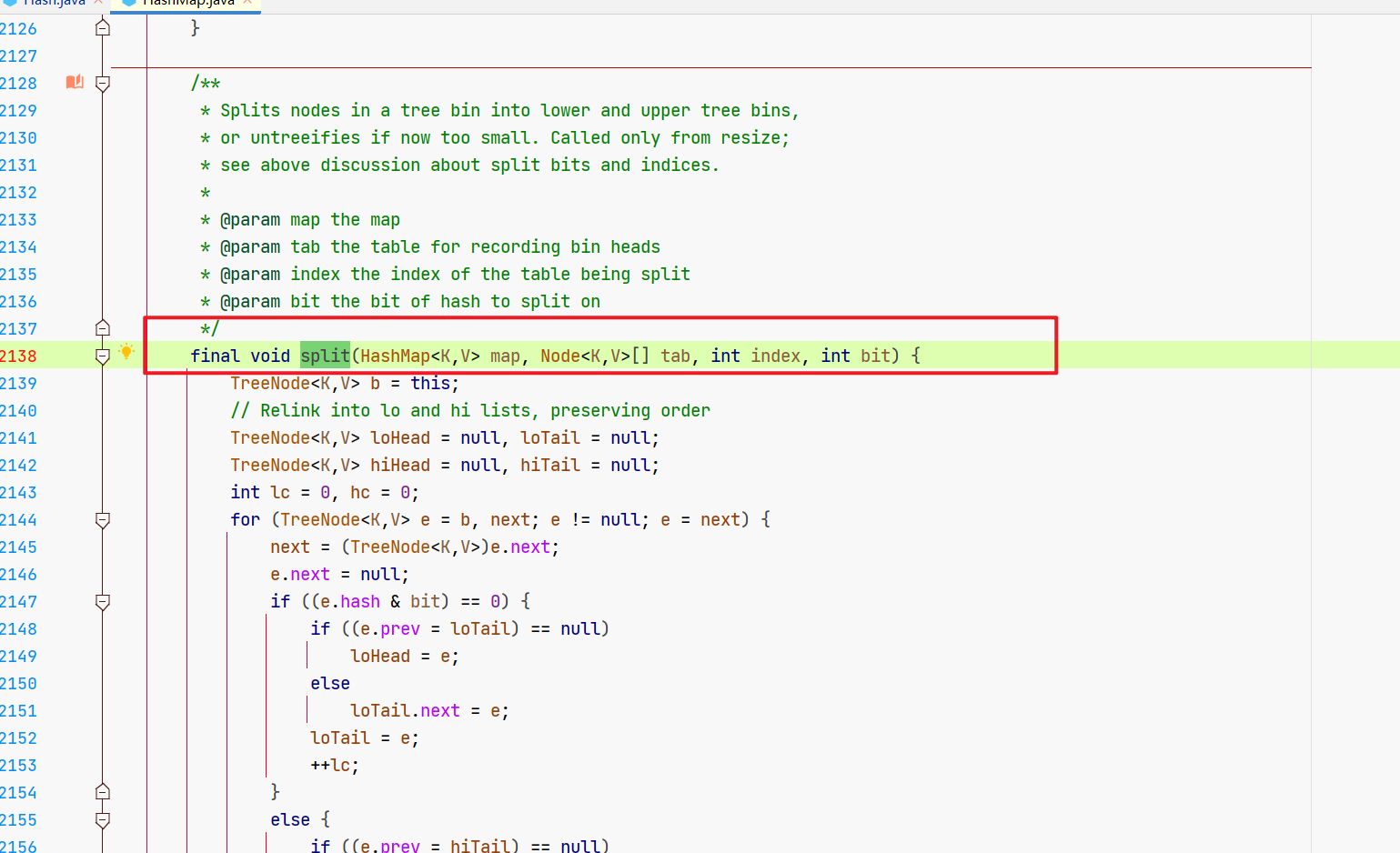Viewport: 1400px width, 853px height.
Task: Click 'e.hash' expression on line 2147
Action: pyautogui.click(x=350, y=601)
